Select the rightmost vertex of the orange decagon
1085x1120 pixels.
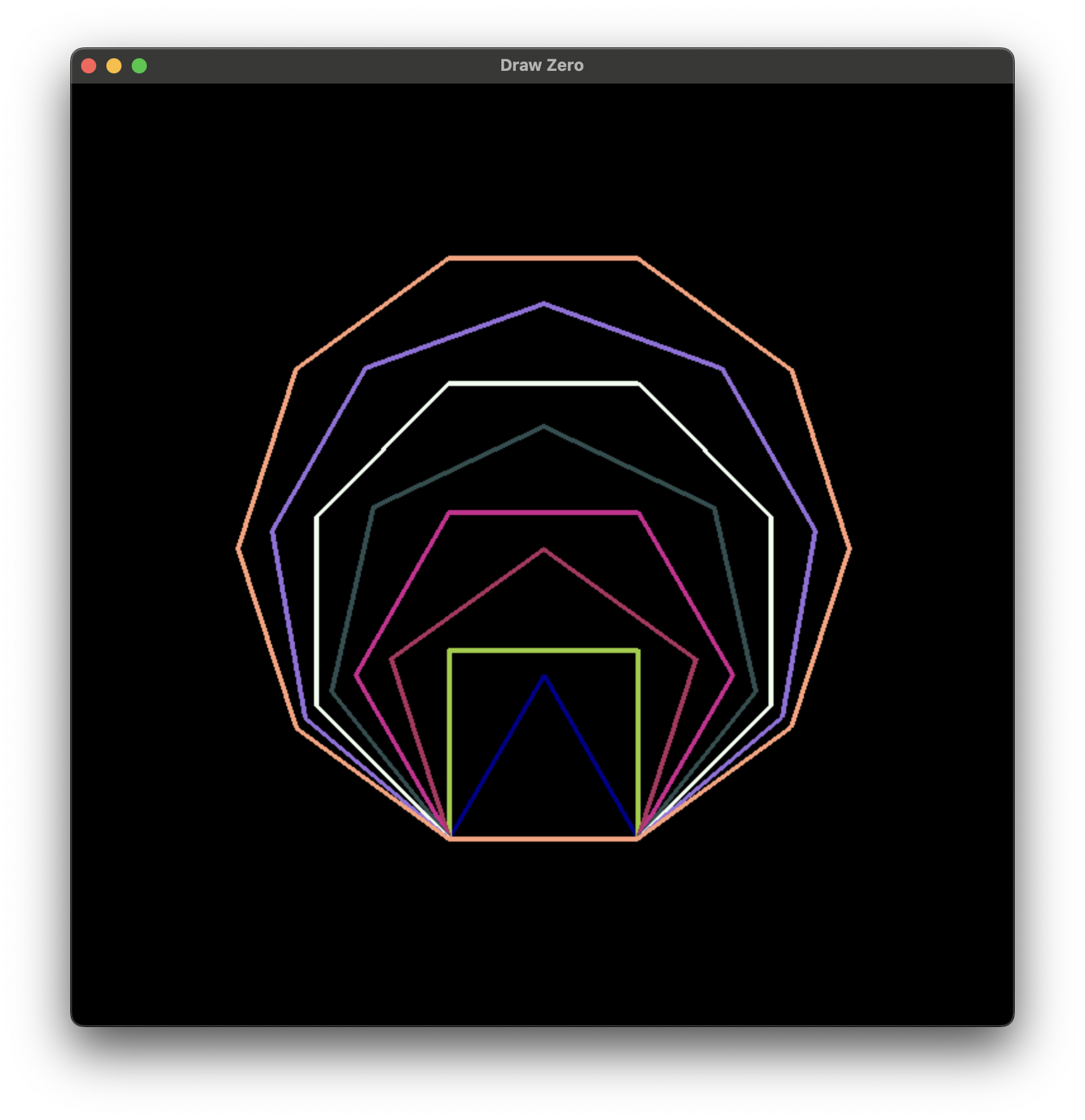[850, 549]
